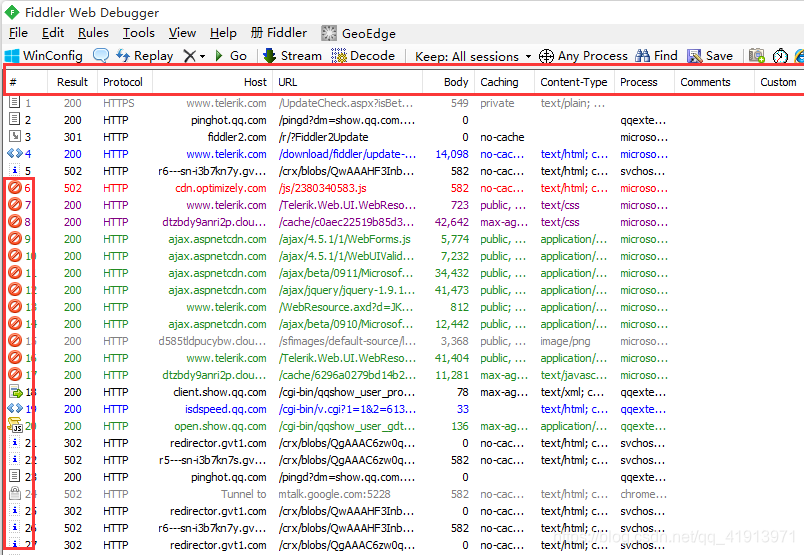
Task: Sort by the Comments column header
Action: [714, 82]
